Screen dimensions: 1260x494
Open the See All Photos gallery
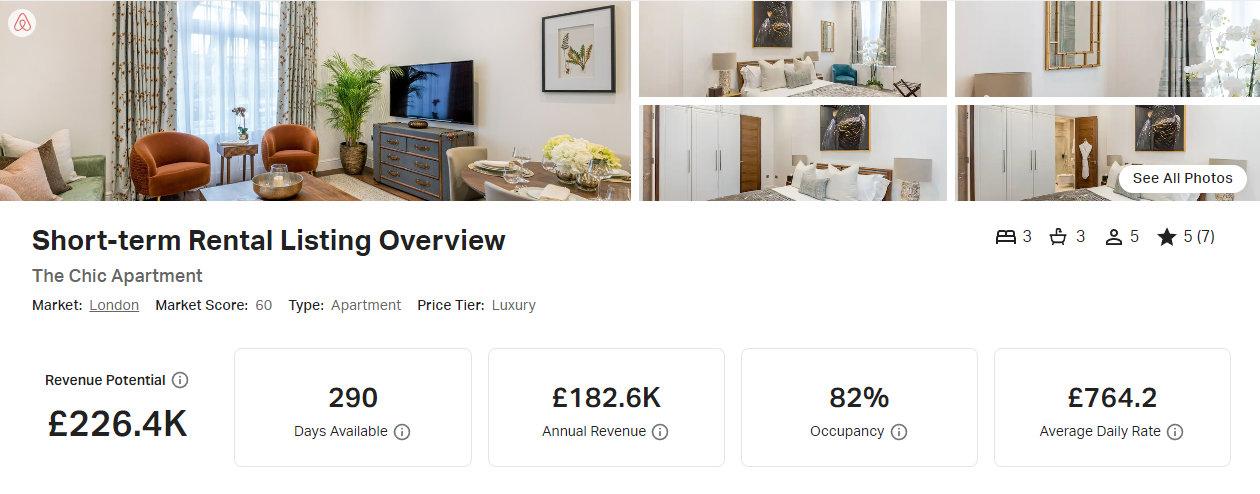[x=1183, y=178]
